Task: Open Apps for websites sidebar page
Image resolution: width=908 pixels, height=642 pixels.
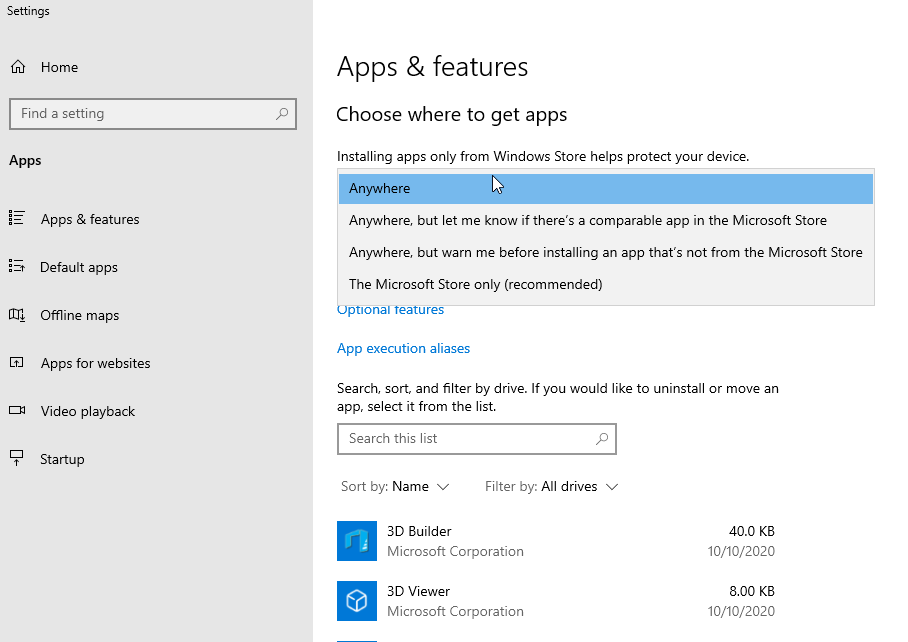Action: tap(96, 364)
